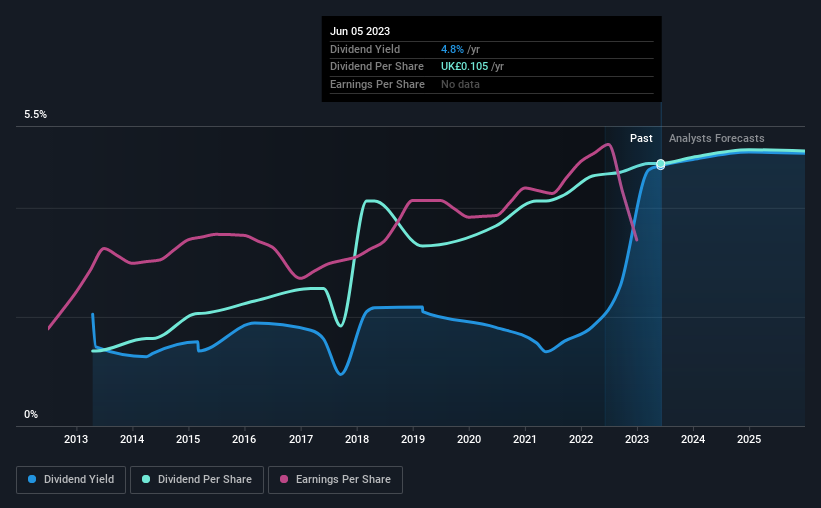821x508 pixels.
Task: Toggle the Earnings Per Share legend series
Action: click(335, 480)
